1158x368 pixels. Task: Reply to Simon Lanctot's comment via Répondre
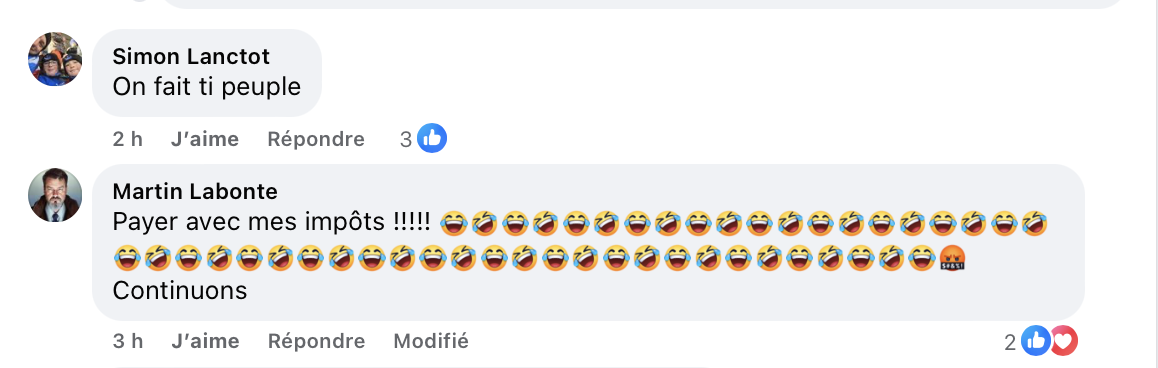pos(316,139)
